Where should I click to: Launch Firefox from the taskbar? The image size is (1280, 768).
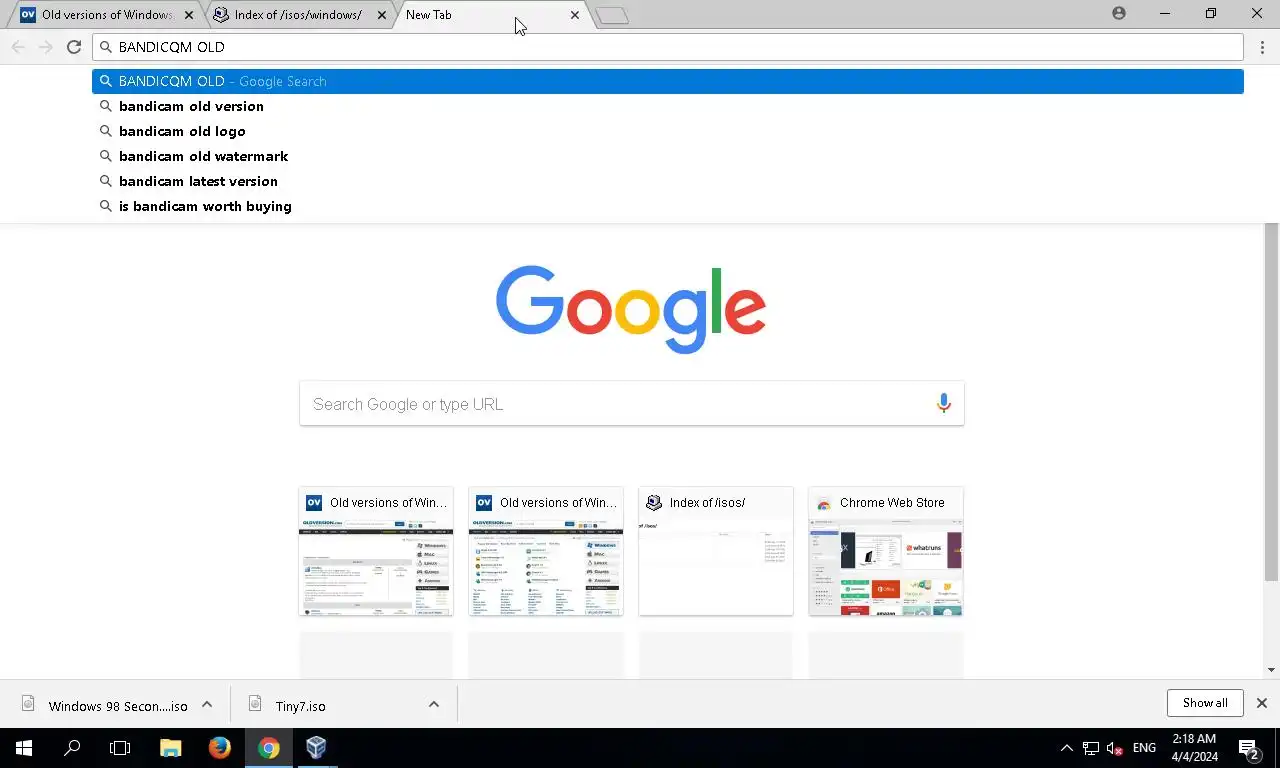(219, 748)
